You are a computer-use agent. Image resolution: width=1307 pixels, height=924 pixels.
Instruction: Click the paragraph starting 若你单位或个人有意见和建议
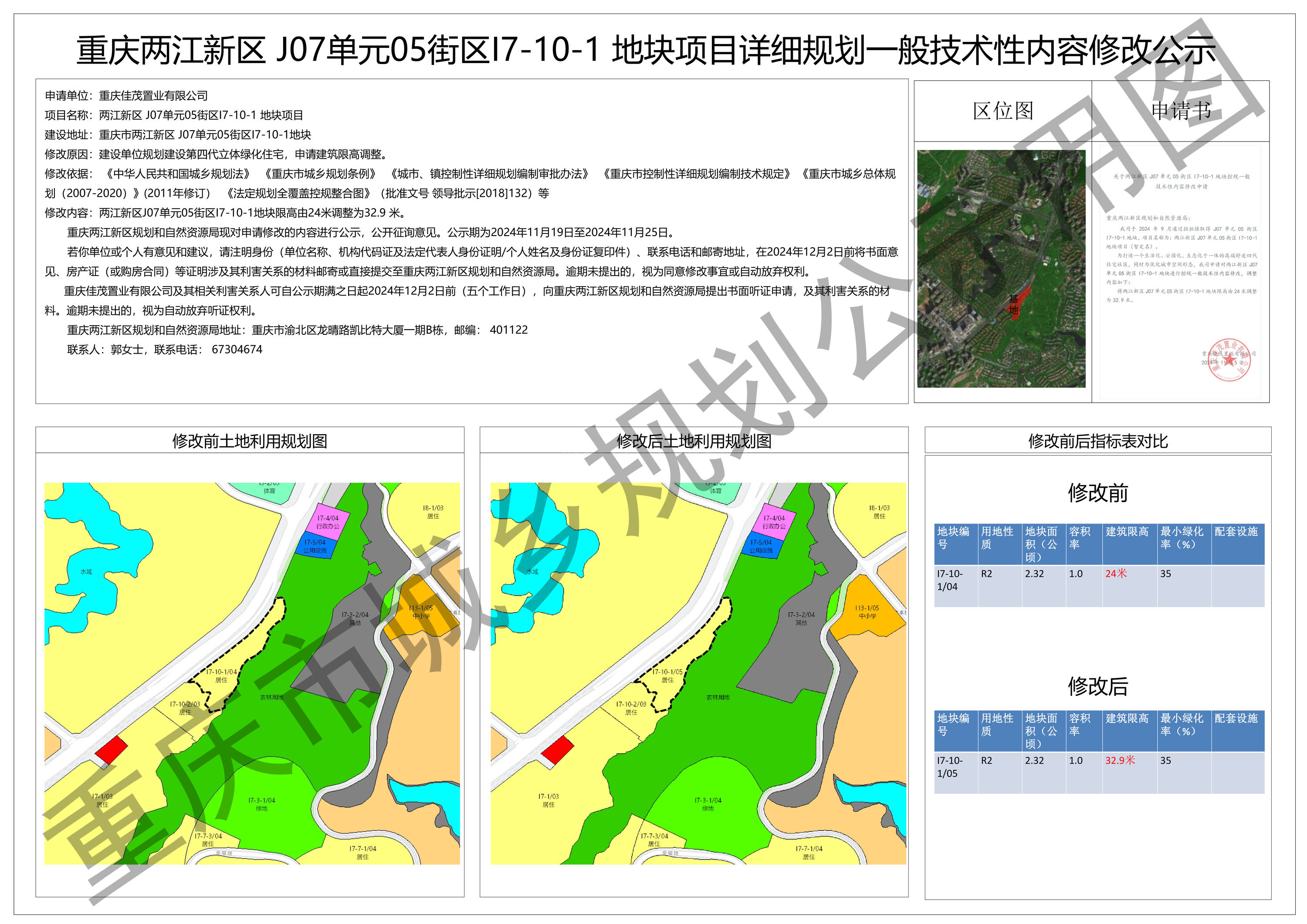pyautogui.click(x=471, y=262)
